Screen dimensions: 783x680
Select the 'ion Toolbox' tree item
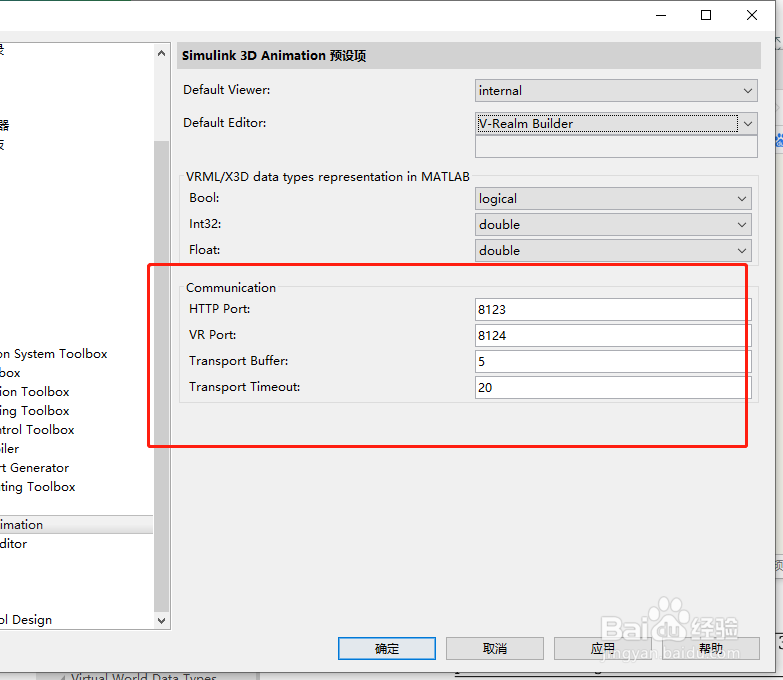35,392
